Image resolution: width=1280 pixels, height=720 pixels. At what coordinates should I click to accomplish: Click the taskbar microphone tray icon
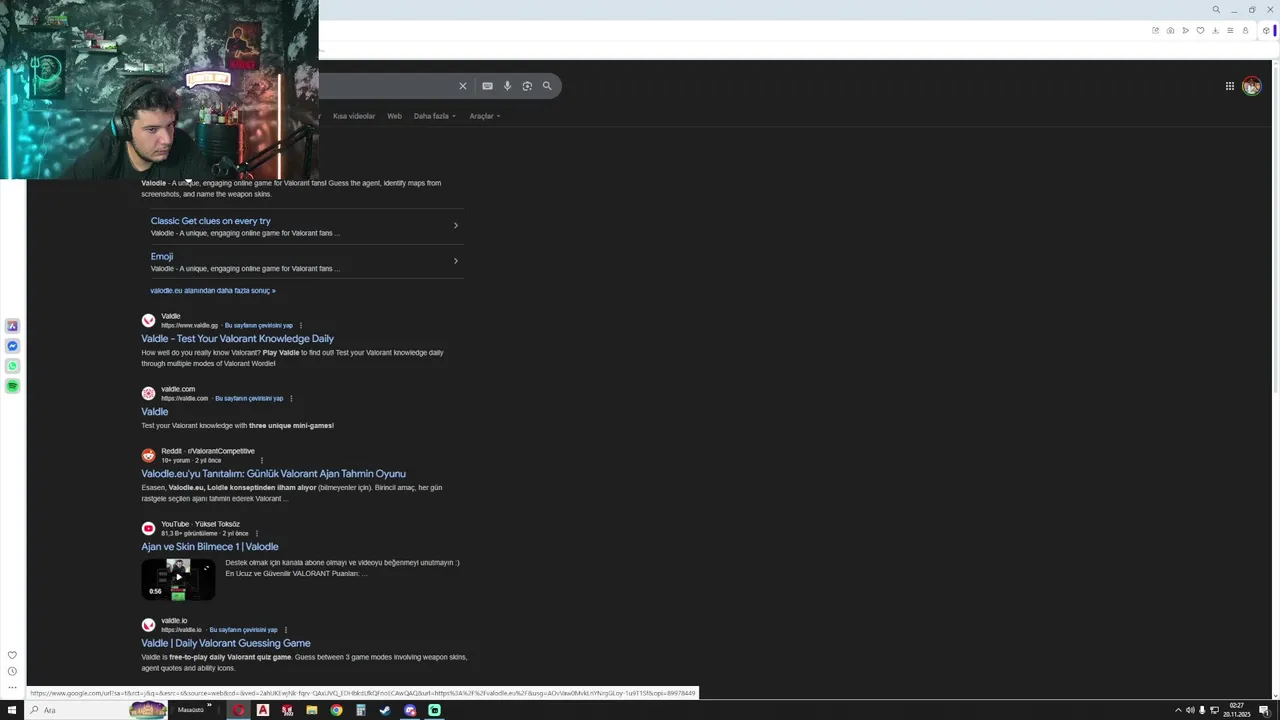1202,710
